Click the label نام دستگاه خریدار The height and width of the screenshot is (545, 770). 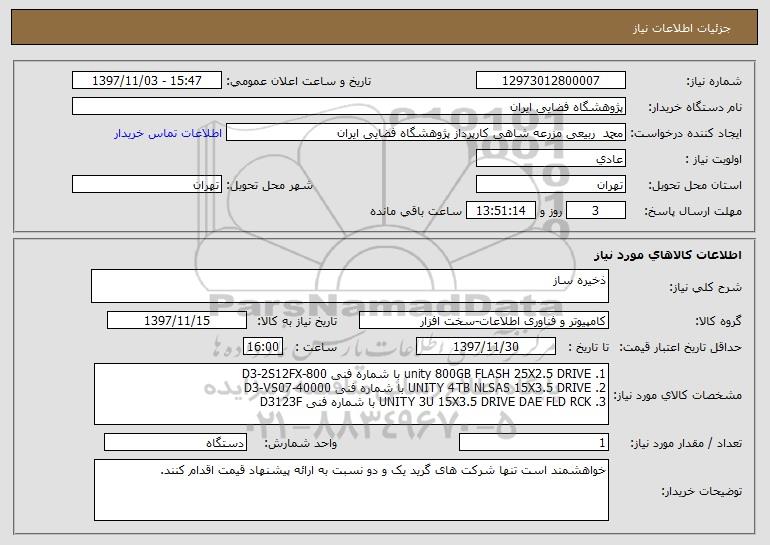(695, 107)
